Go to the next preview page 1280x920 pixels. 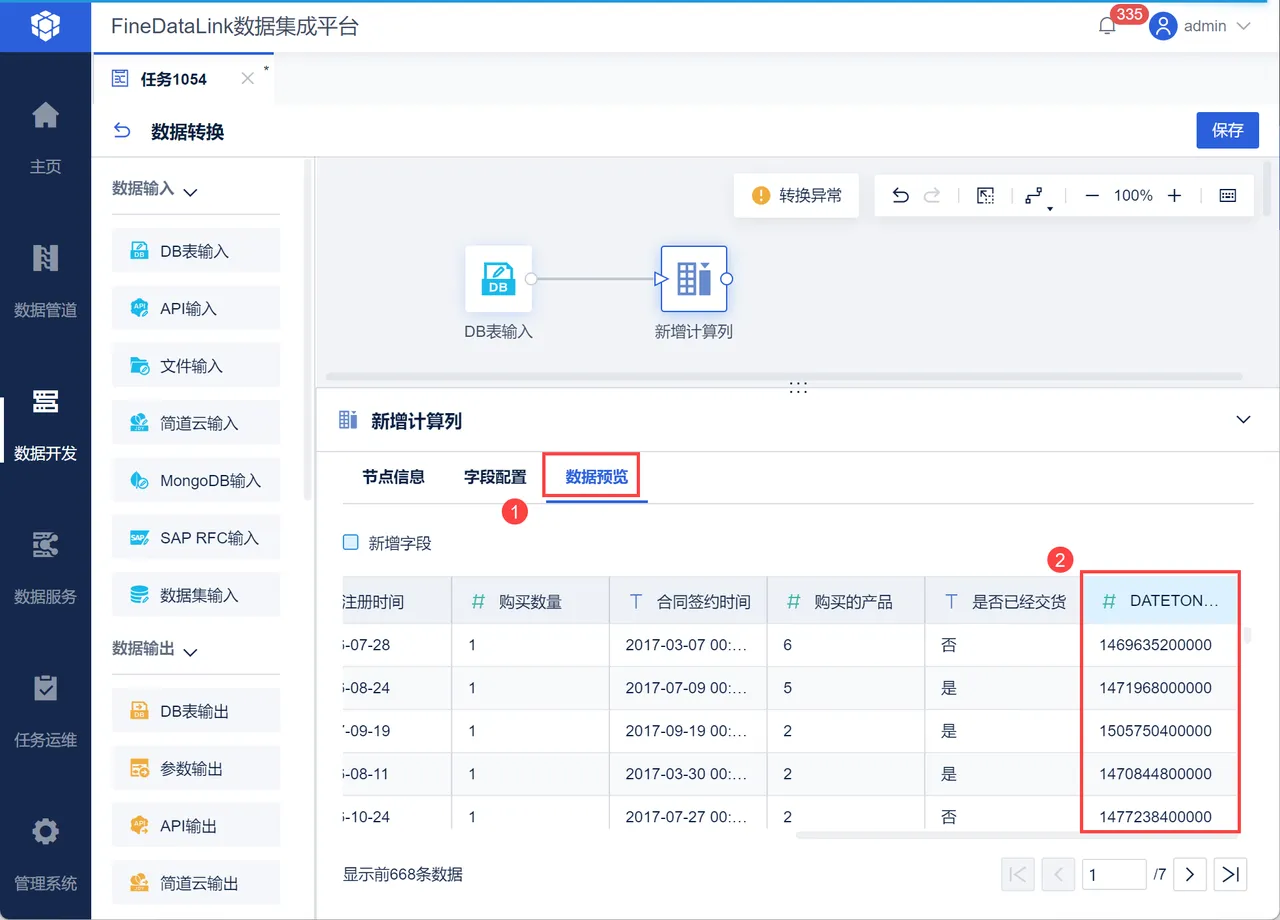1189,875
